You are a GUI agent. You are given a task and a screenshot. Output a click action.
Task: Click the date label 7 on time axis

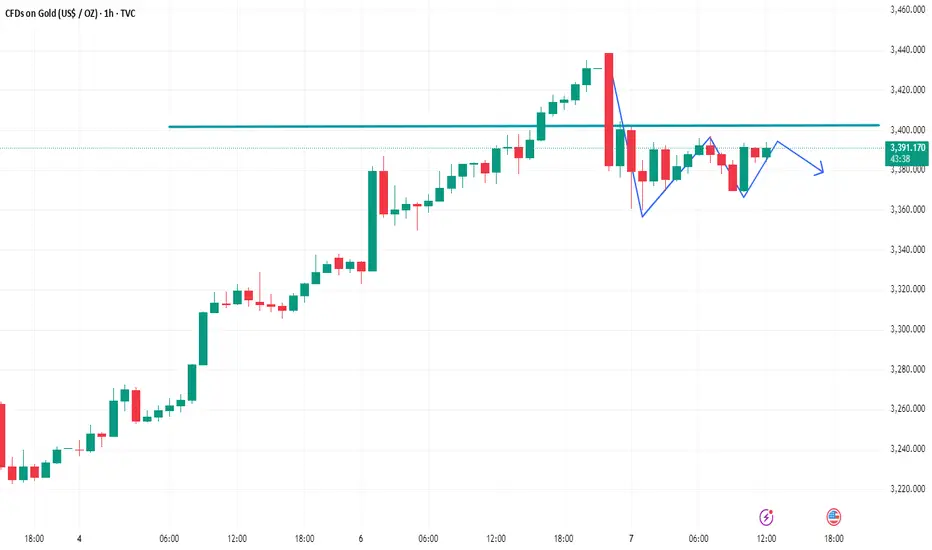tap(631, 539)
